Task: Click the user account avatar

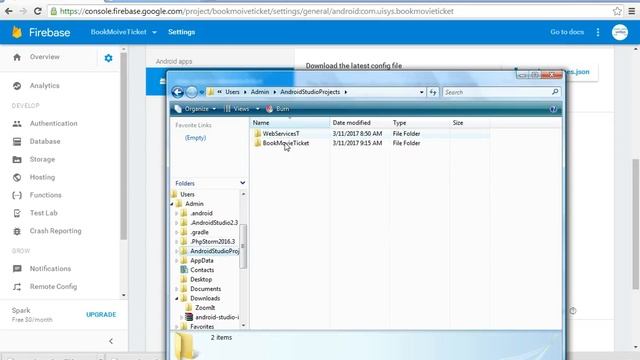Action: 620,32
